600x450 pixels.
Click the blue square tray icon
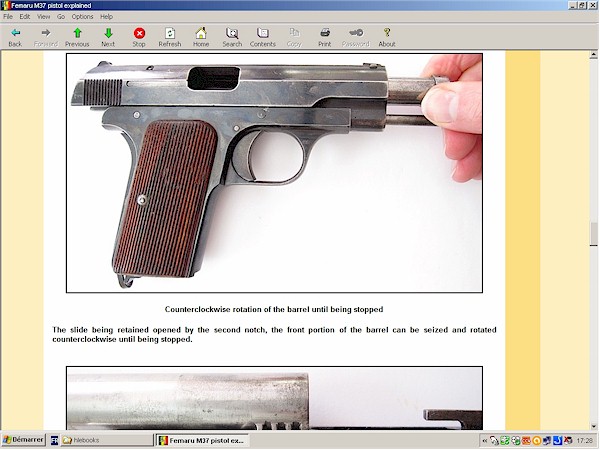pyautogui.click(x=558, y=441)
